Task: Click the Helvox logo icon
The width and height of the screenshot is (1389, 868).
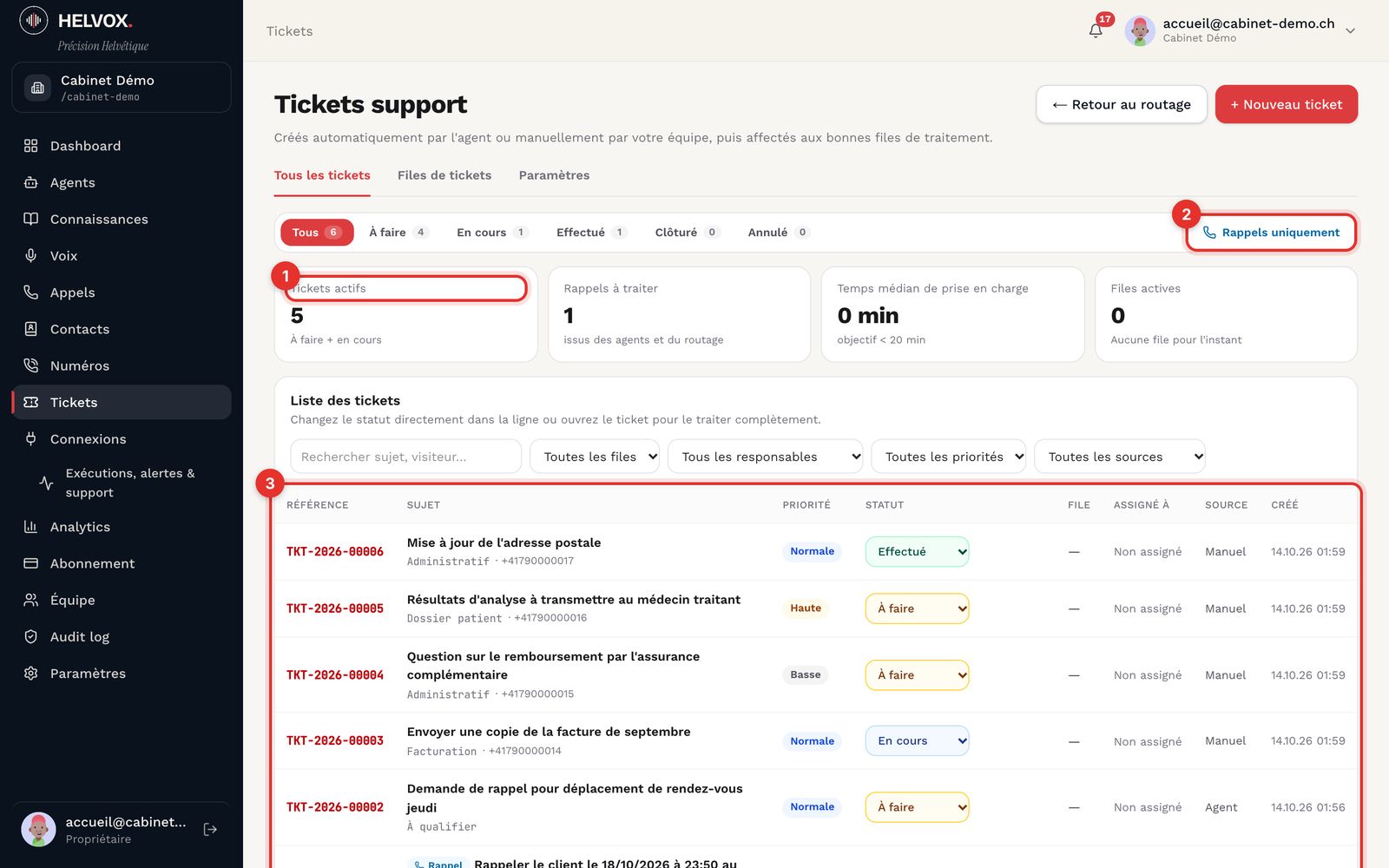Action: click(x=34, y=20)
